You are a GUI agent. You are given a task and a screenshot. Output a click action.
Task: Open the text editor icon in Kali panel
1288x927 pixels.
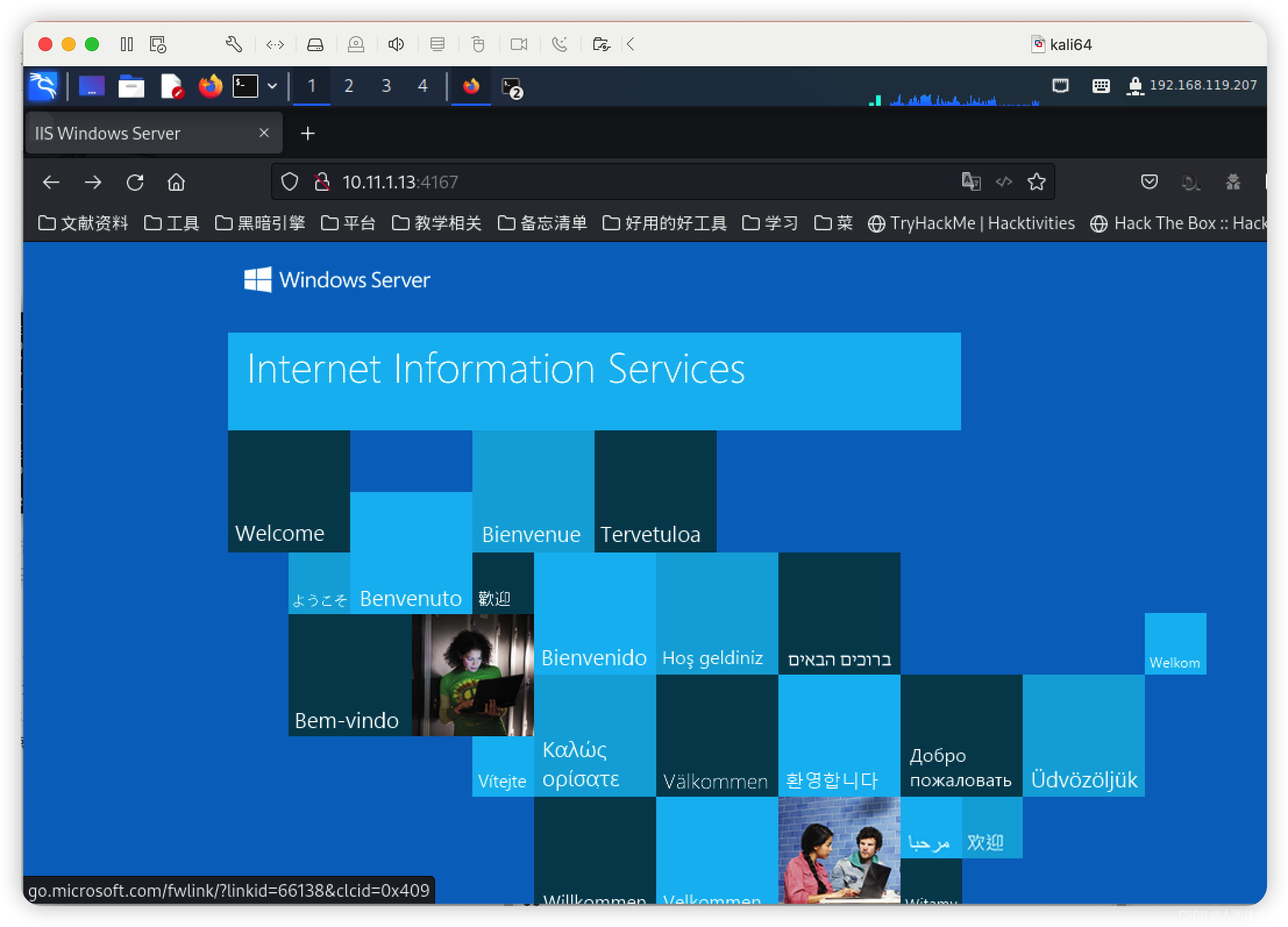pyautogui.click(x=172, y=86)
